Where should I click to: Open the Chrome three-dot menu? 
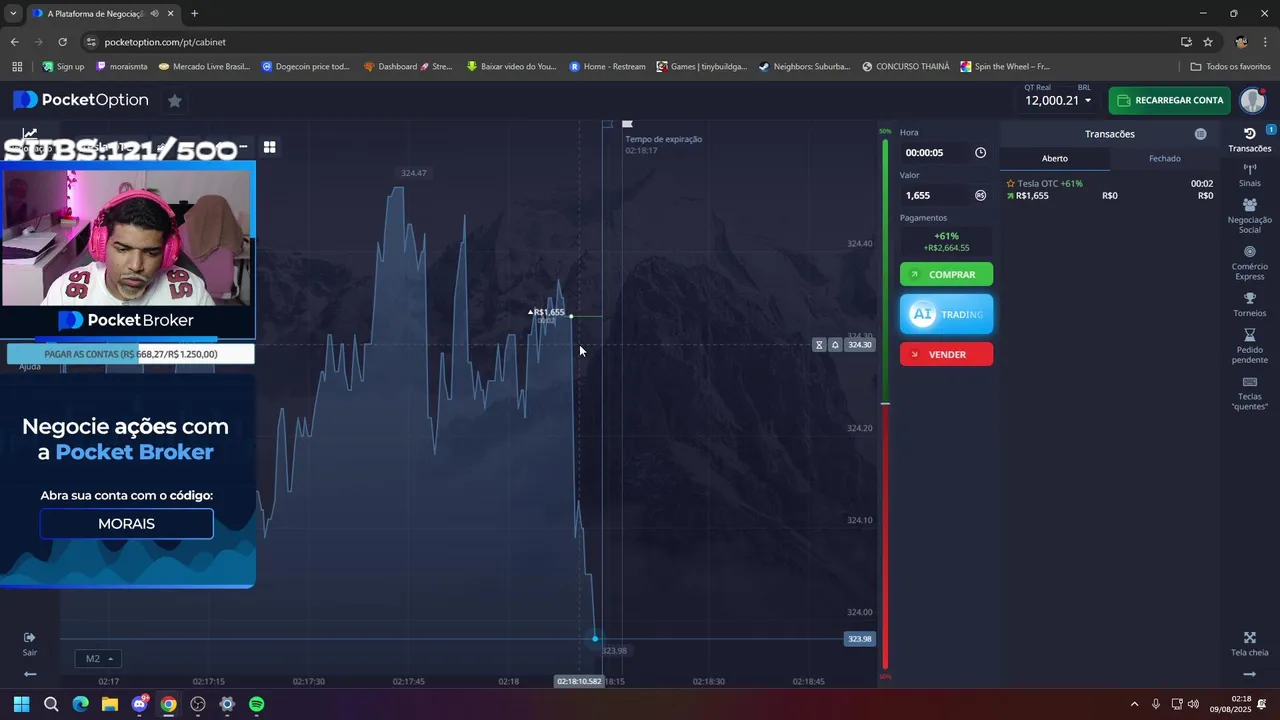tap(1266, 42)
